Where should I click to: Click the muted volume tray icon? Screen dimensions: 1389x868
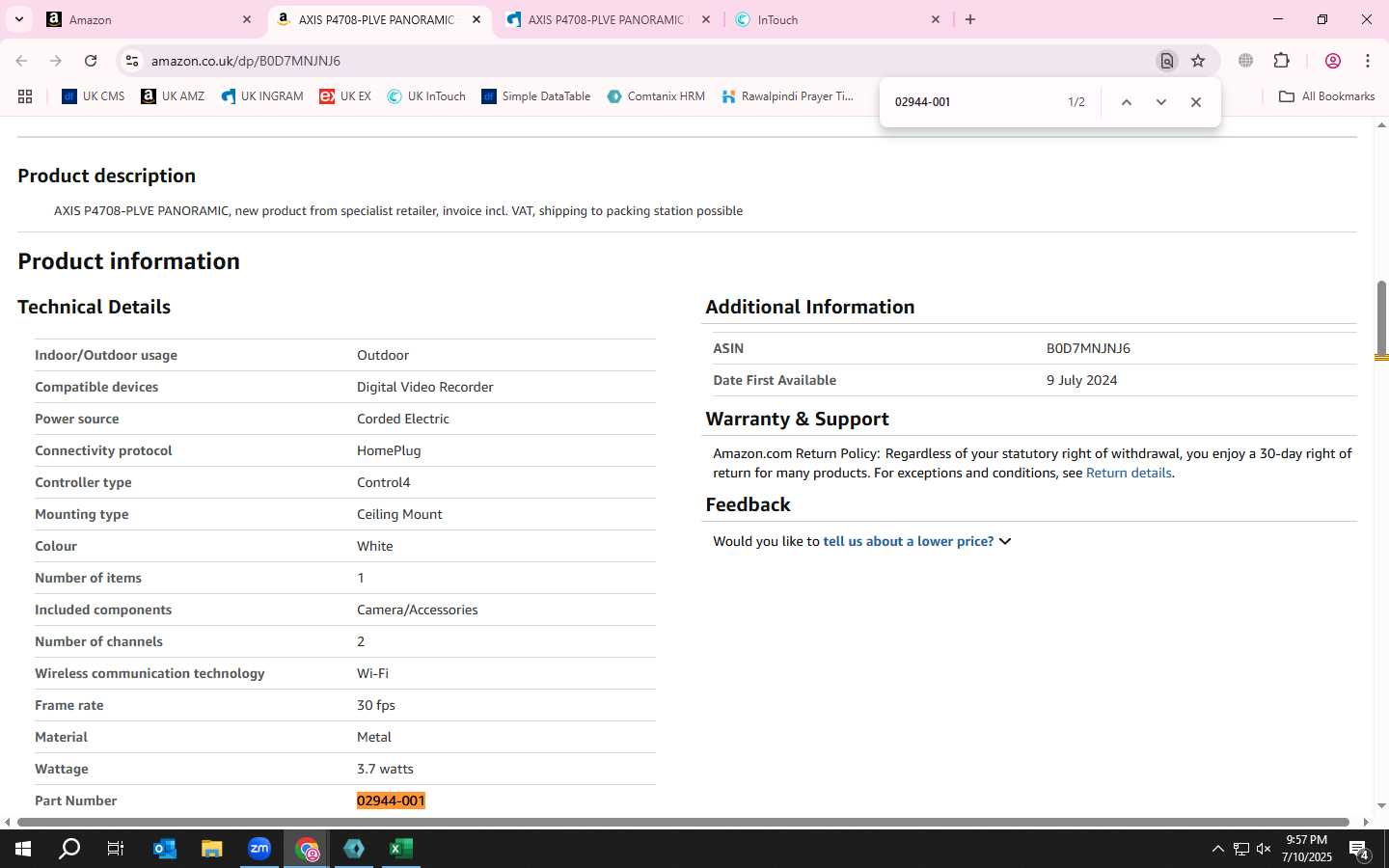pyautogui.click(x=1264, y=850)
